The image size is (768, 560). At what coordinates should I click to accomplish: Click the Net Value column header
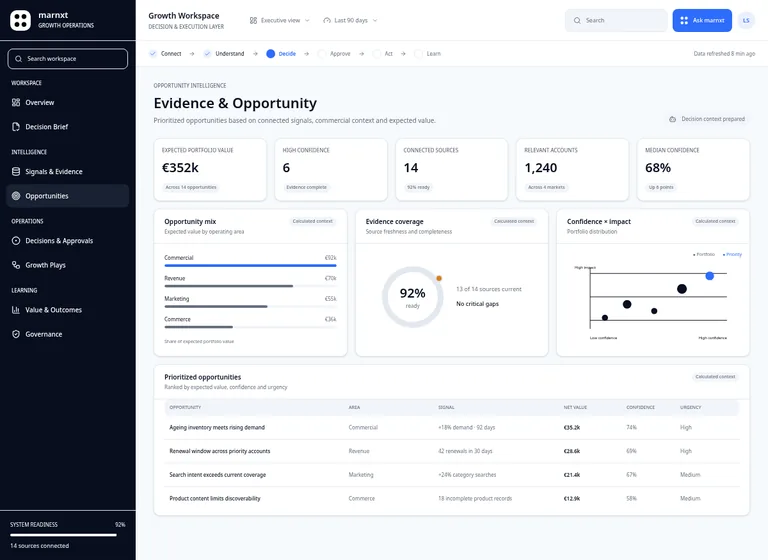pos(575,408)
